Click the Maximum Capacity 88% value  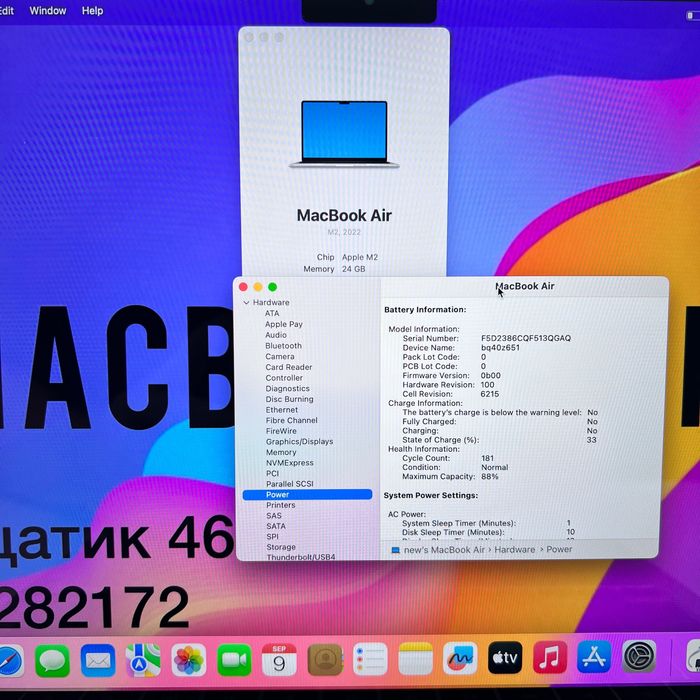point(489,476)
